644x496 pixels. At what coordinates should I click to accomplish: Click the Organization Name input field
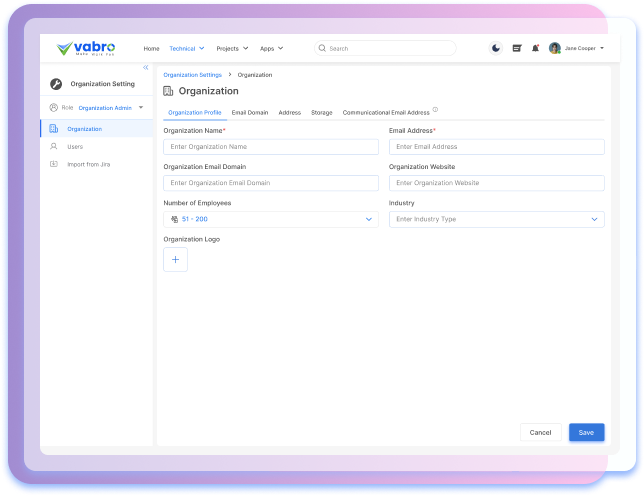(x=270, y=147)
